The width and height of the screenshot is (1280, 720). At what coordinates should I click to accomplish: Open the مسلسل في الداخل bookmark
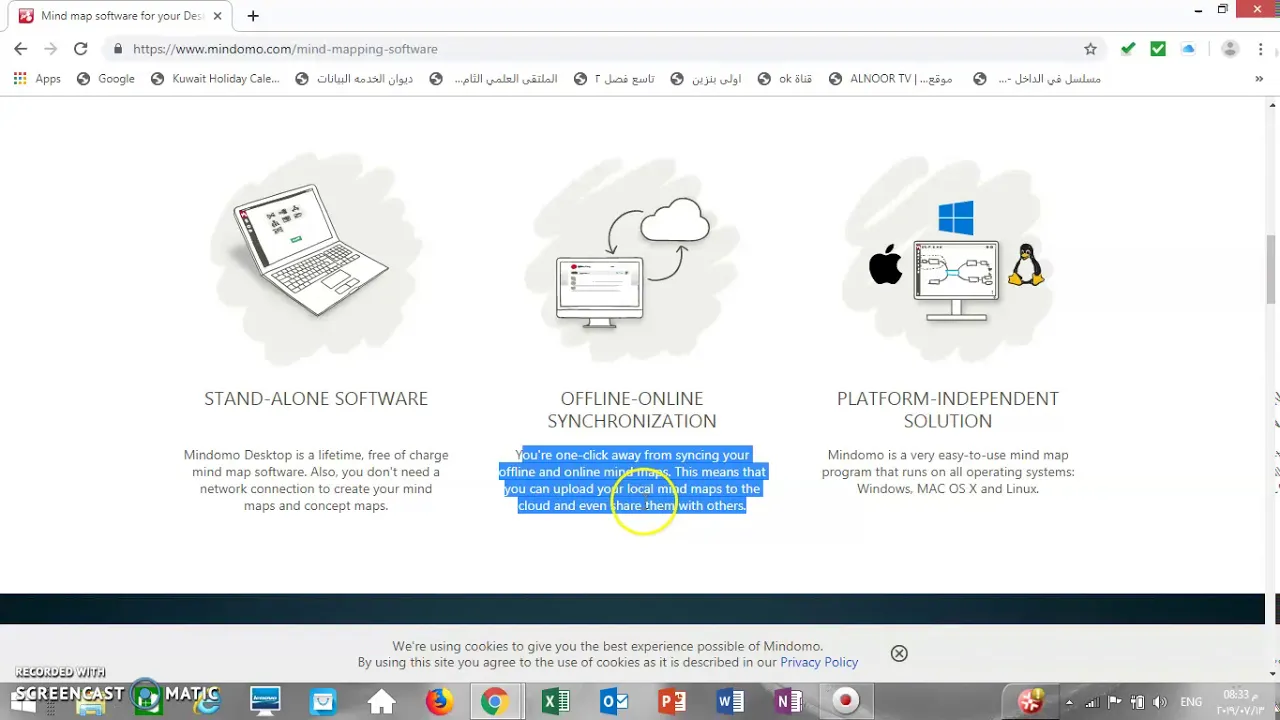(x=1037, y=79)
